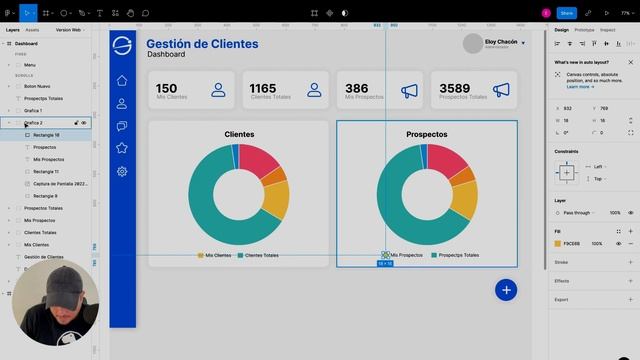Open the Pass through blend mode dropdown
This screenshot has height=360, width=640.
pos(575,213)
